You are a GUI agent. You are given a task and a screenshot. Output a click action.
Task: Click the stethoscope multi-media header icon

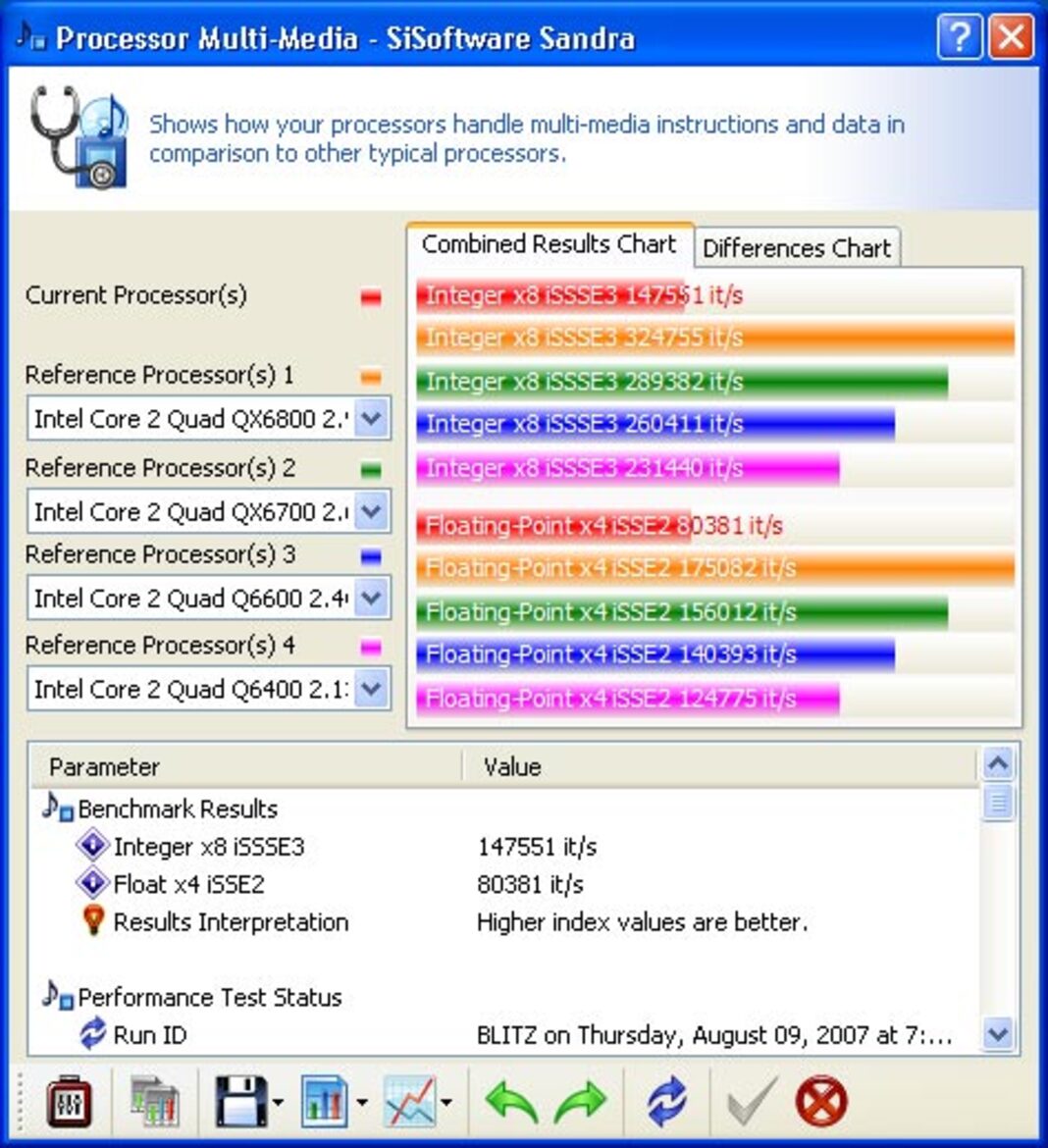(x=79, y=137)
